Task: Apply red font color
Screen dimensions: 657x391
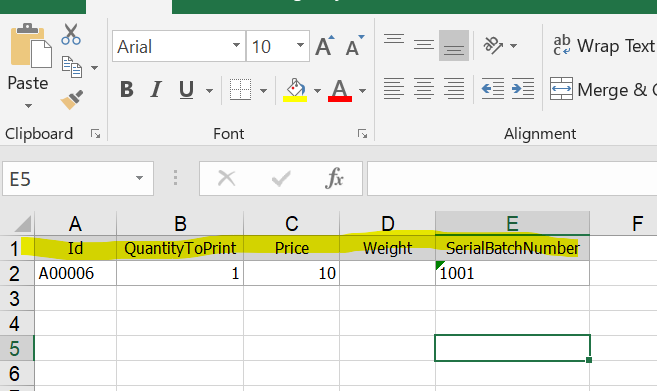Action: tap(340, 90)
